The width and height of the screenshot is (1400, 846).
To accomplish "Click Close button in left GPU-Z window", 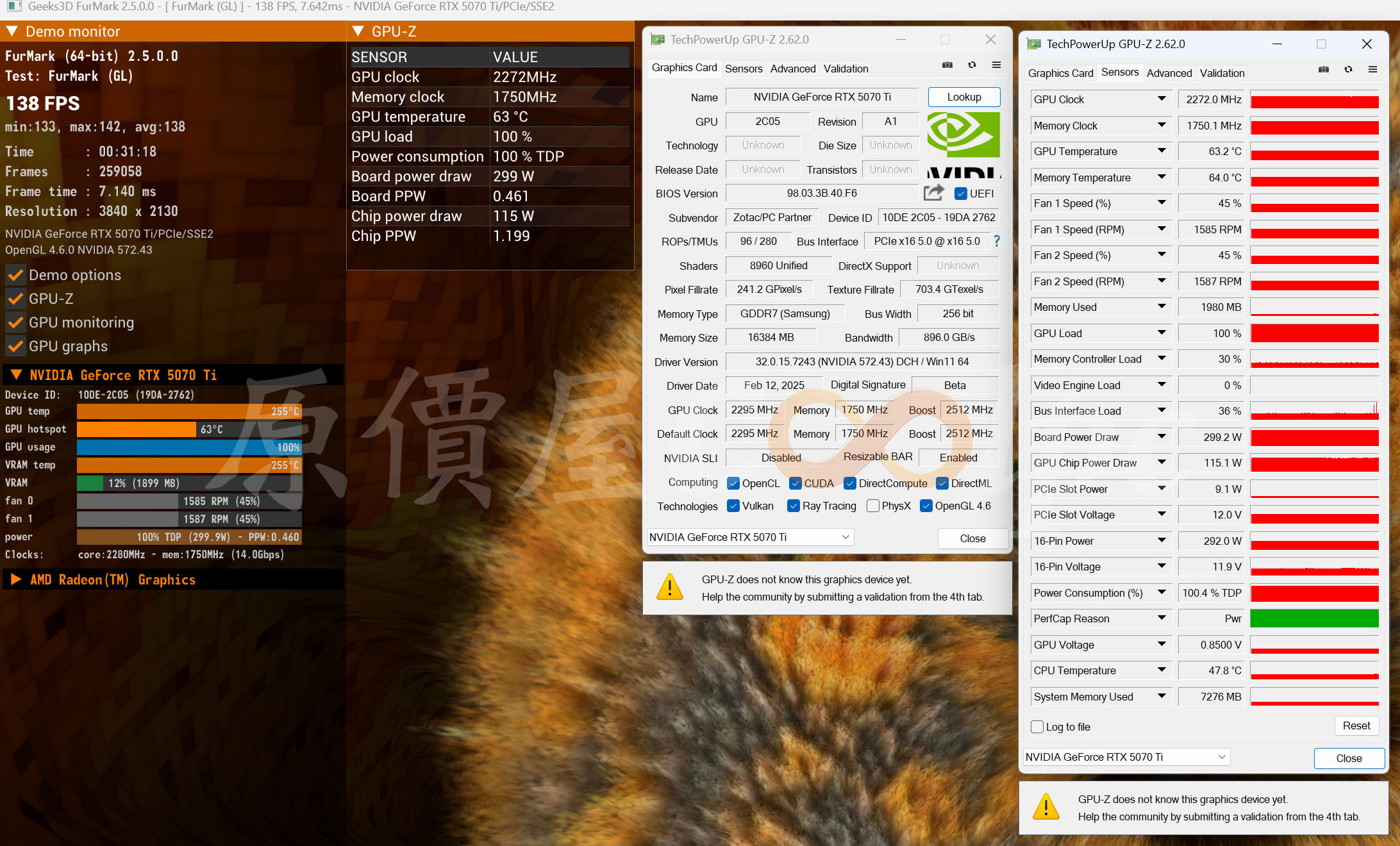I will coord(972,538).
